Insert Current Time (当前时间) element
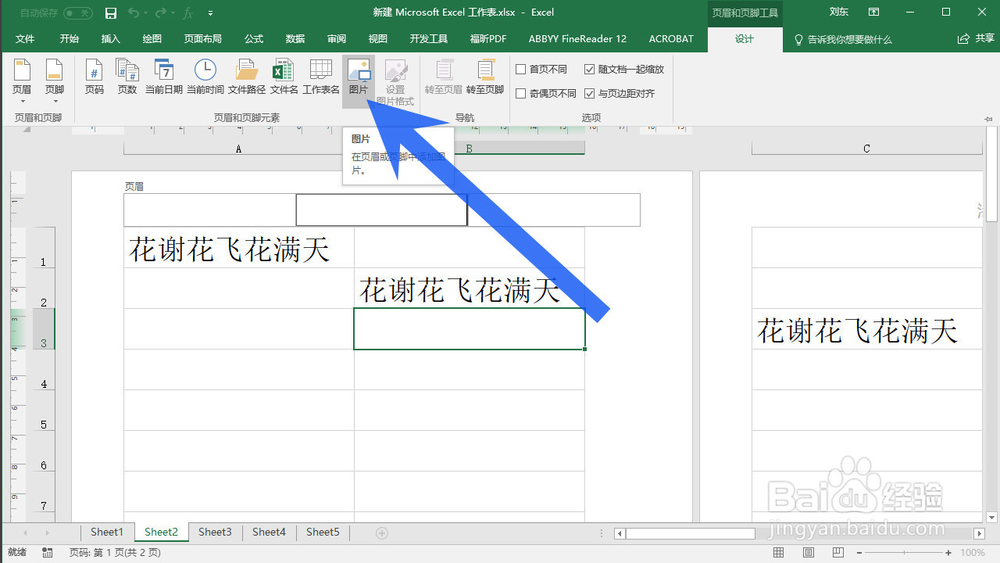1000x563 pixels. (x=205, y=77)
